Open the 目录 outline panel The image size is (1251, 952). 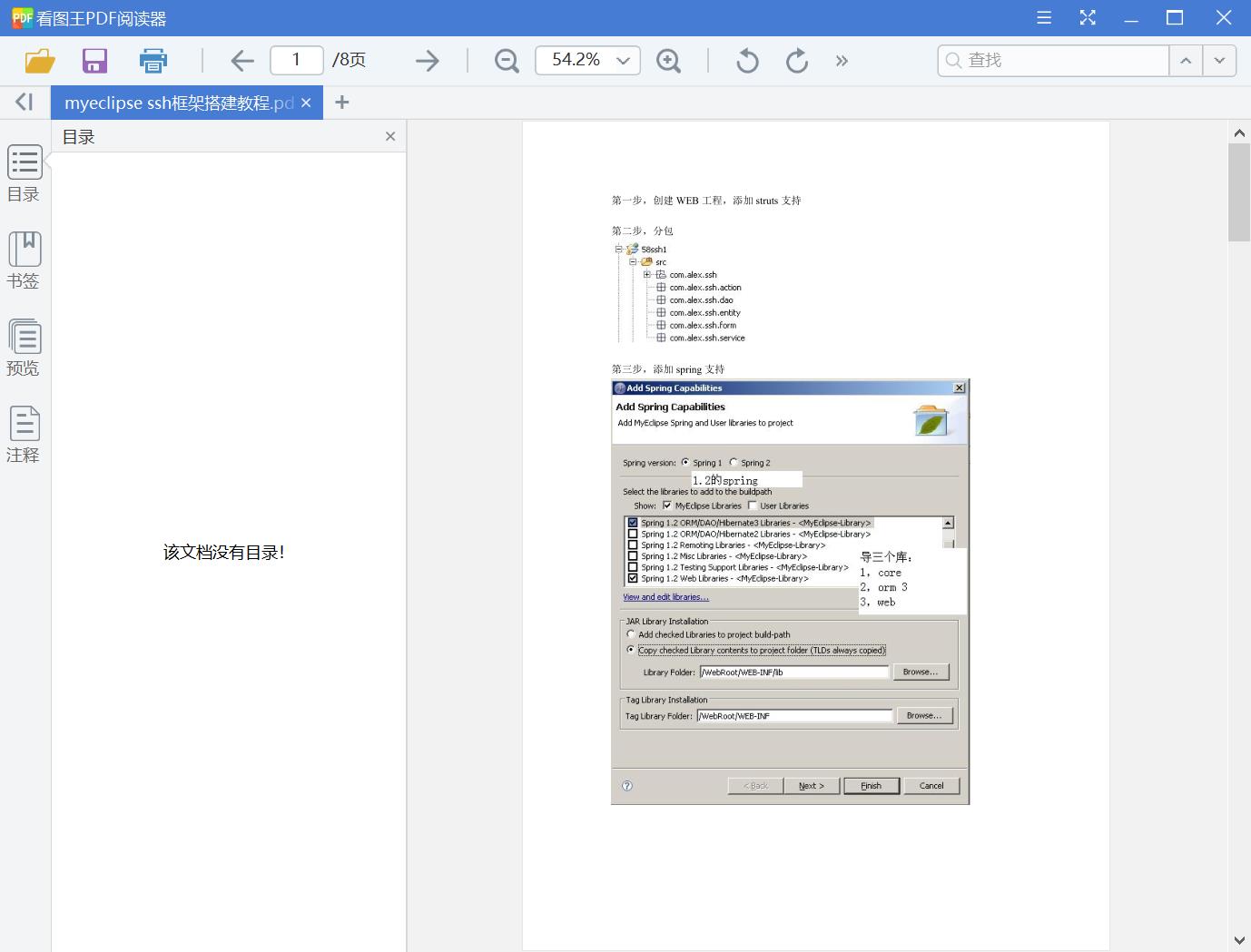click(25, 173)
